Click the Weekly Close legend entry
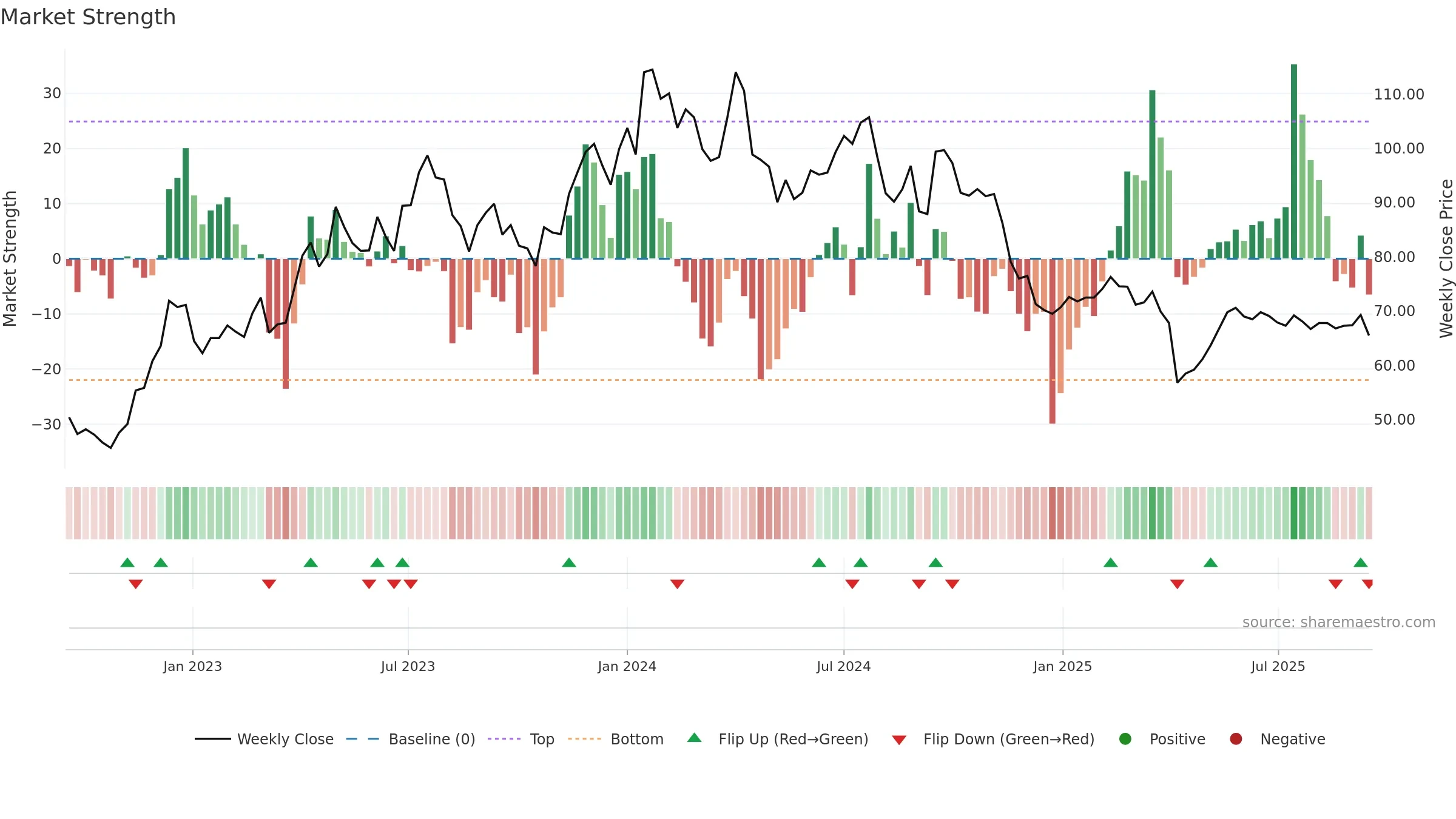 (x=264, y=739)
